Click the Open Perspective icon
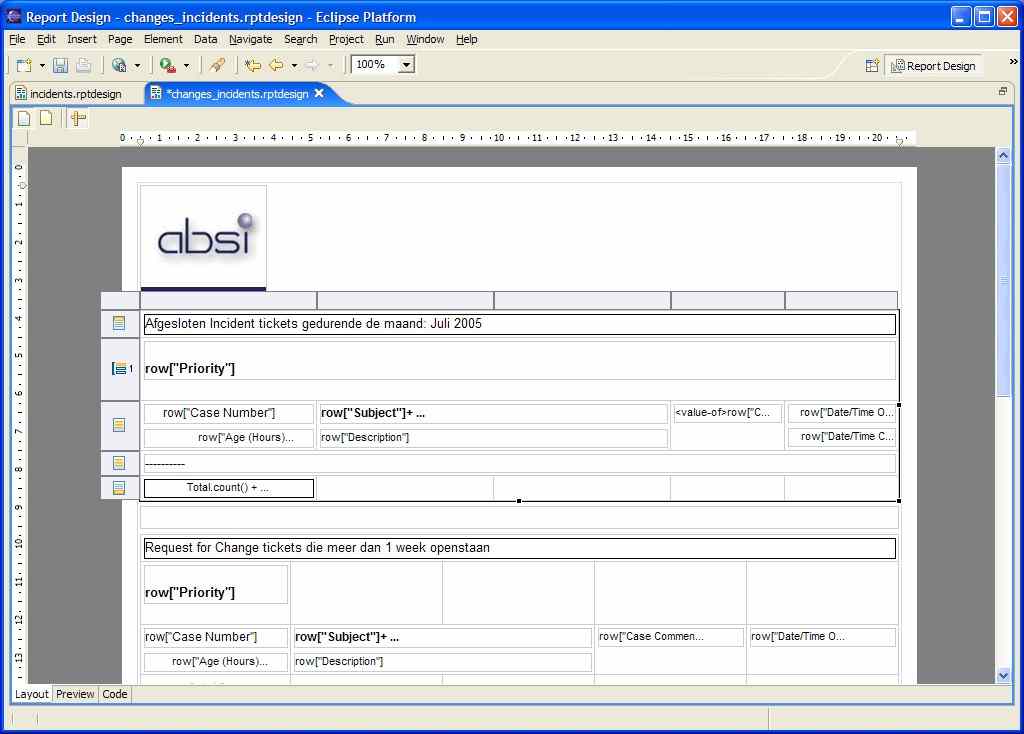1024x734 pixels. pyautogui.click(x=872, y=65)
